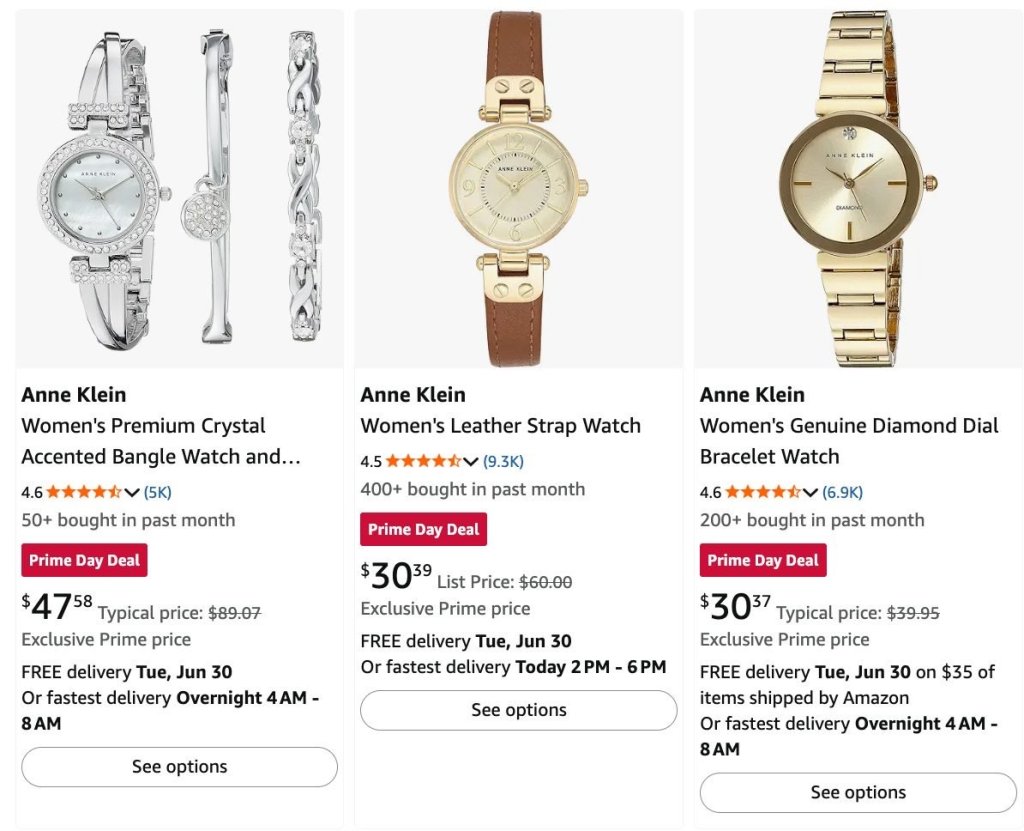Open Women's Genuine Diamond Dial Bracelet Watch title
The height and width of the screenshot is (831, 1024).
point(849,441)
